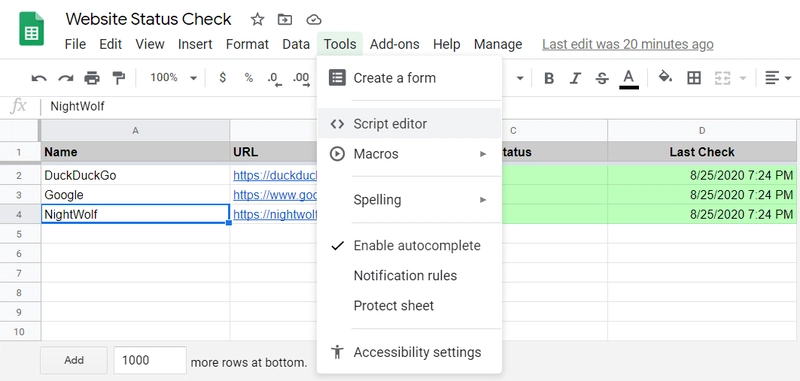Close the Tools menu
The image size is (800, 381).
tap(340, 44)
